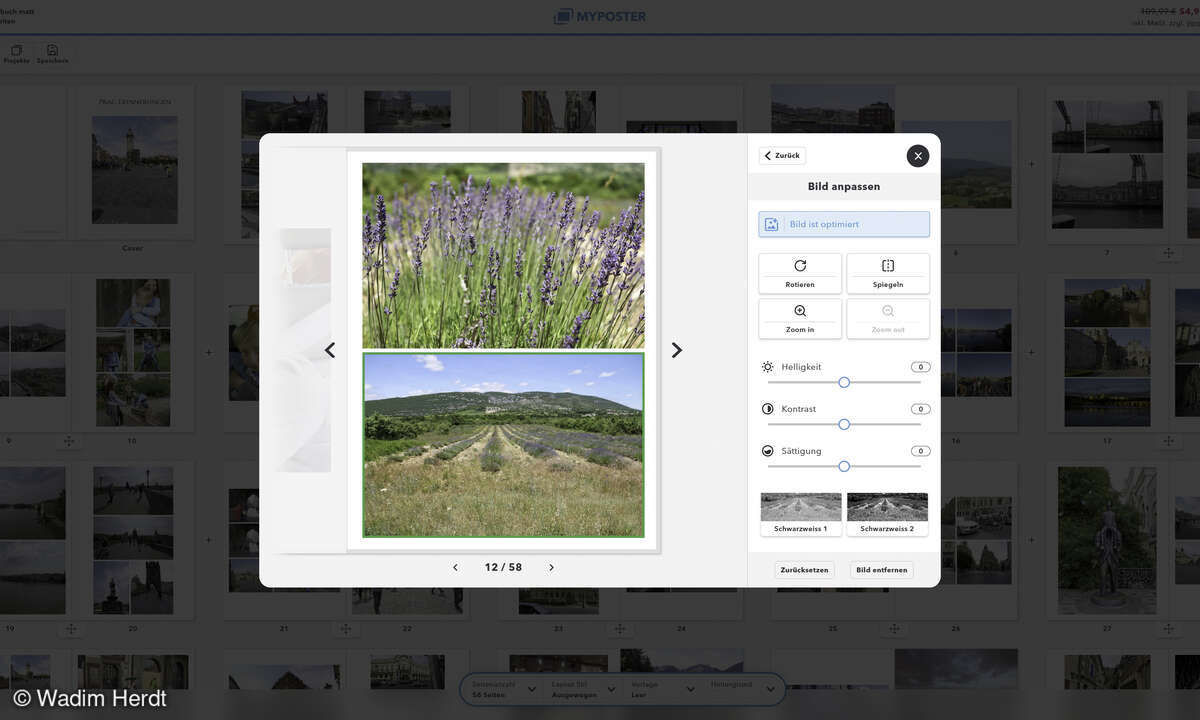
Task: Apply the Schwarzweiss 2 filter
Action: [888, 508]
